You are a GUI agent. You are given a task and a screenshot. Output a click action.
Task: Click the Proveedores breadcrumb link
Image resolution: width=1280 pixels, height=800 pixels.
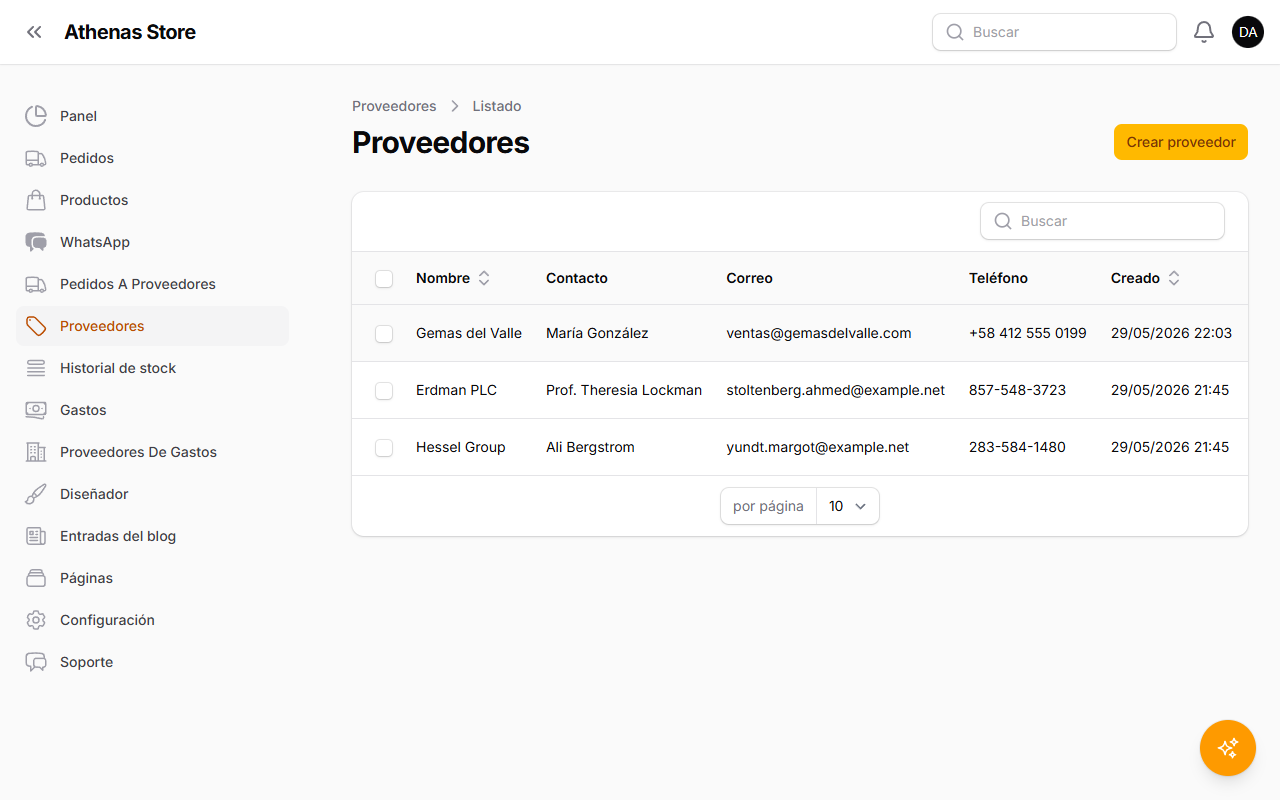pos(394,106)
